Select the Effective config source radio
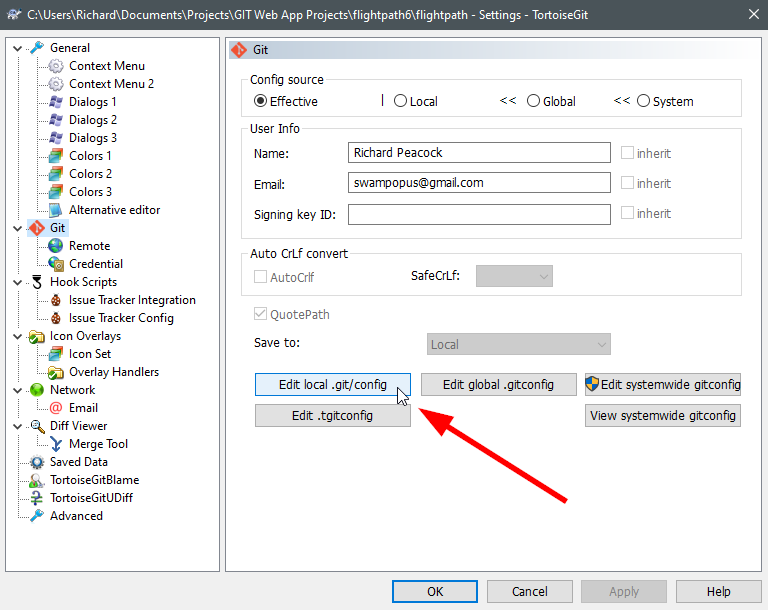The height and width of the screenshot is (610, 768). (x=260, y=101)
